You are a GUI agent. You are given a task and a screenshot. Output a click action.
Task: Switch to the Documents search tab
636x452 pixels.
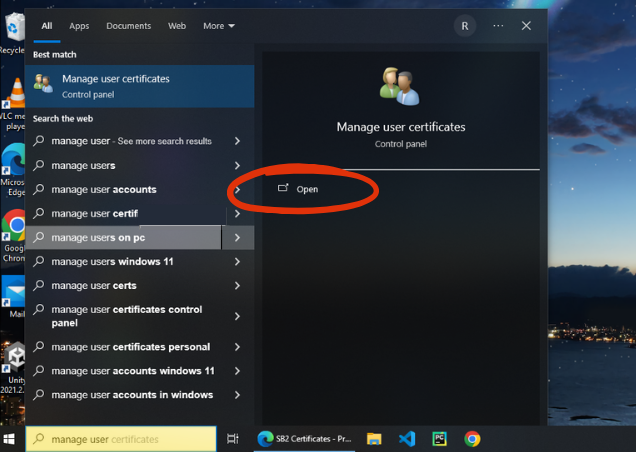point(129,26)
